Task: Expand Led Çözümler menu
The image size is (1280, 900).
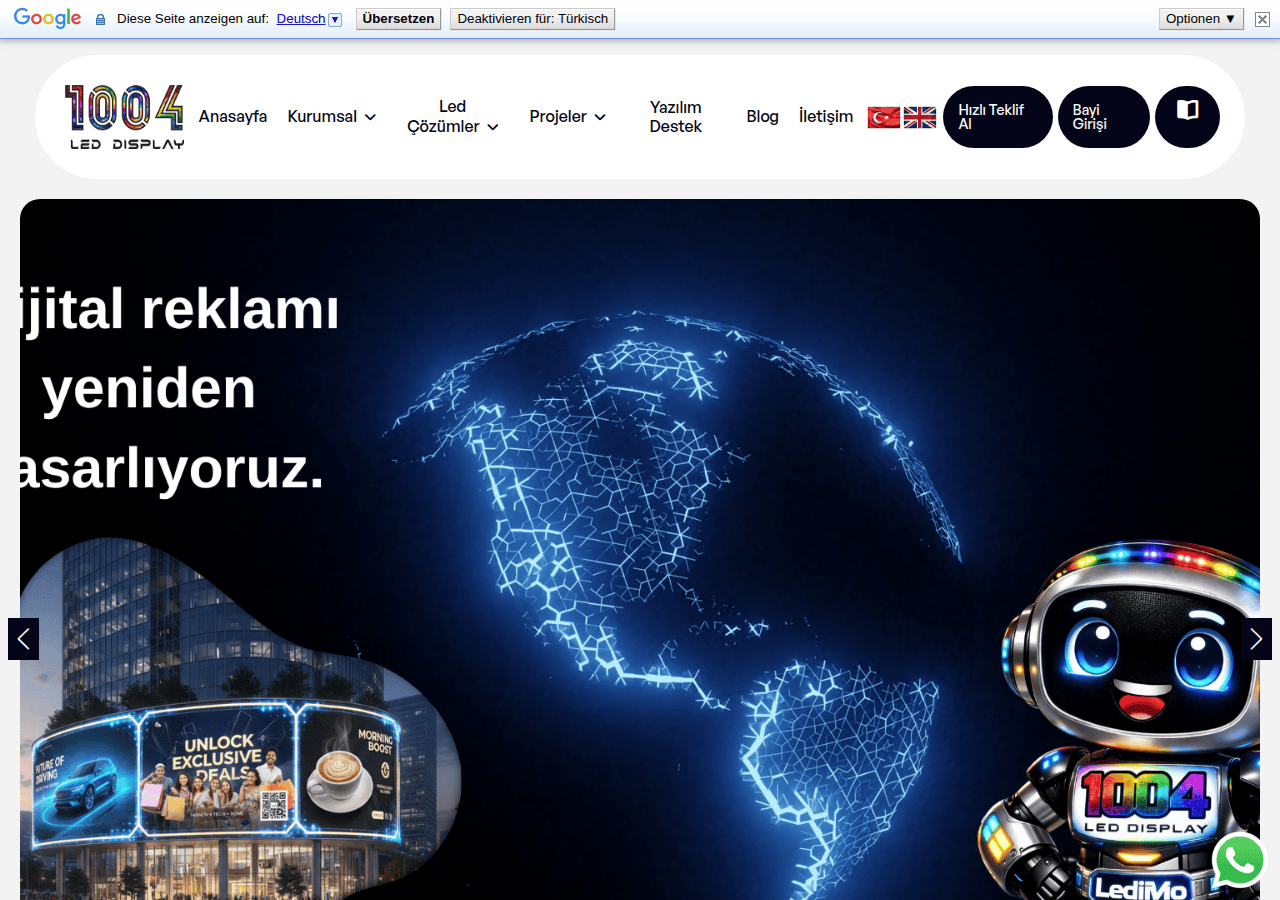Action: coord(452,117)
